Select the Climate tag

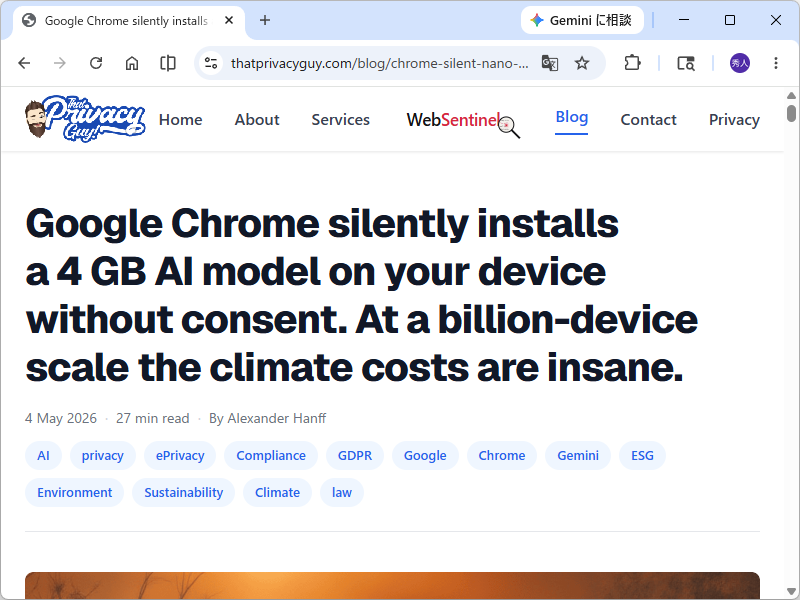[277, 492]
